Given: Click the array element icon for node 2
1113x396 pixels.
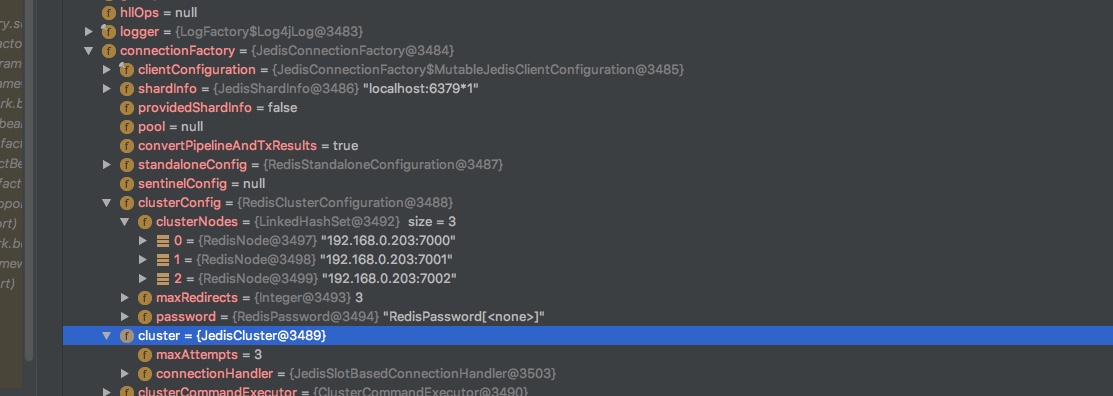Looking at the screenshot, I should [163, 278].
